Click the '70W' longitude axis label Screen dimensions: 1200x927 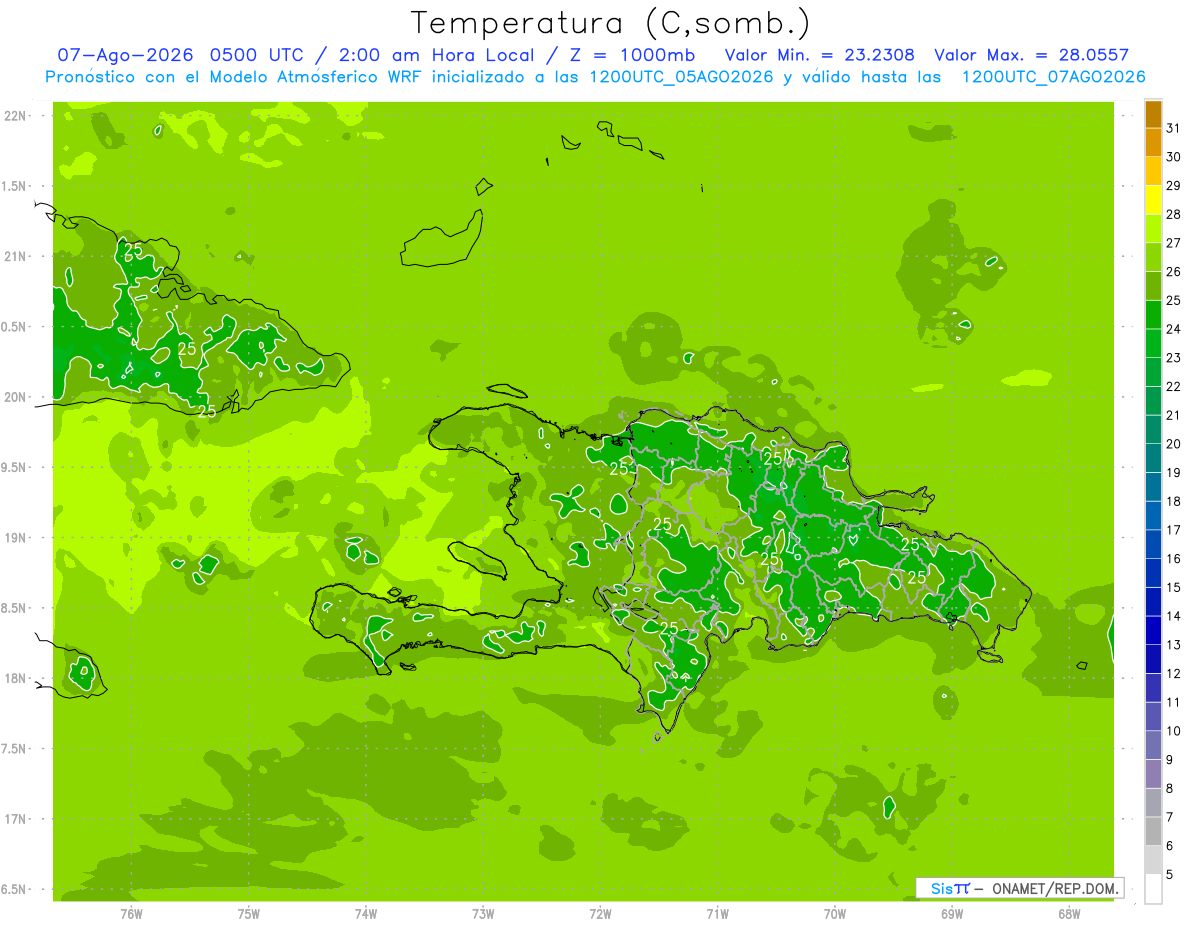(x=835, y=913)
